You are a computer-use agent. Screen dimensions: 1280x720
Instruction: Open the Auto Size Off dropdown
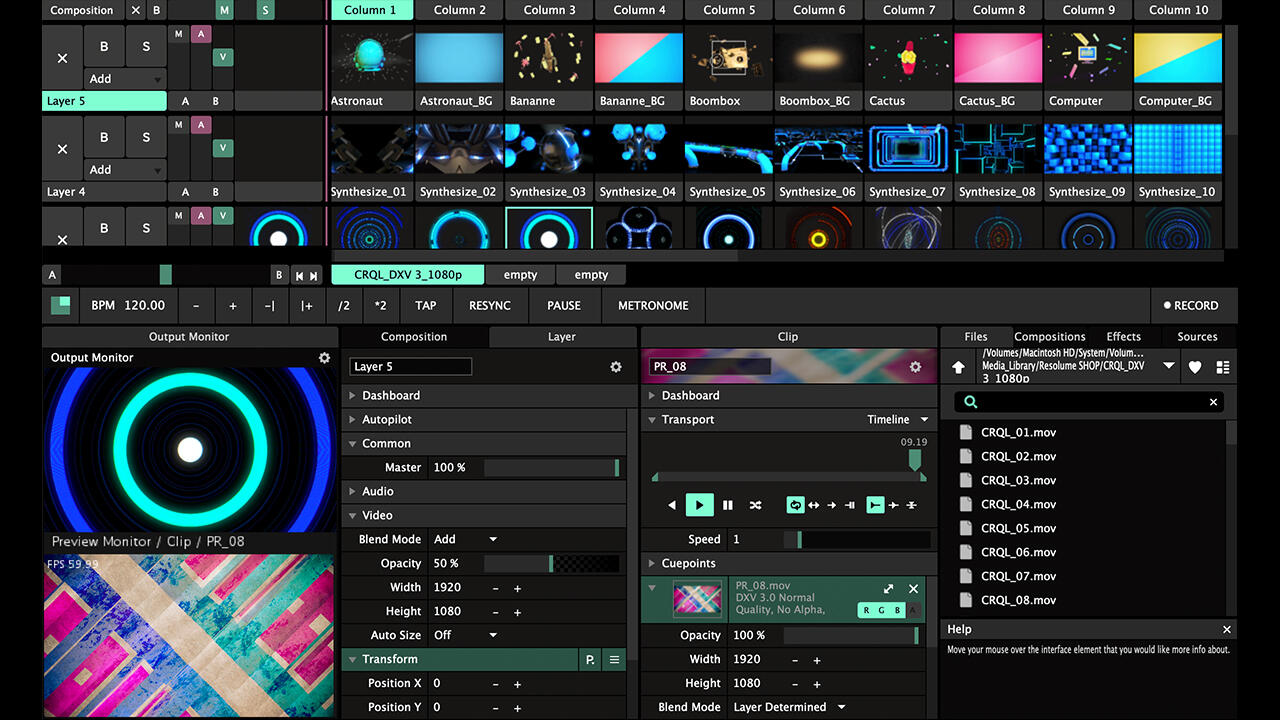pos(465,635)
